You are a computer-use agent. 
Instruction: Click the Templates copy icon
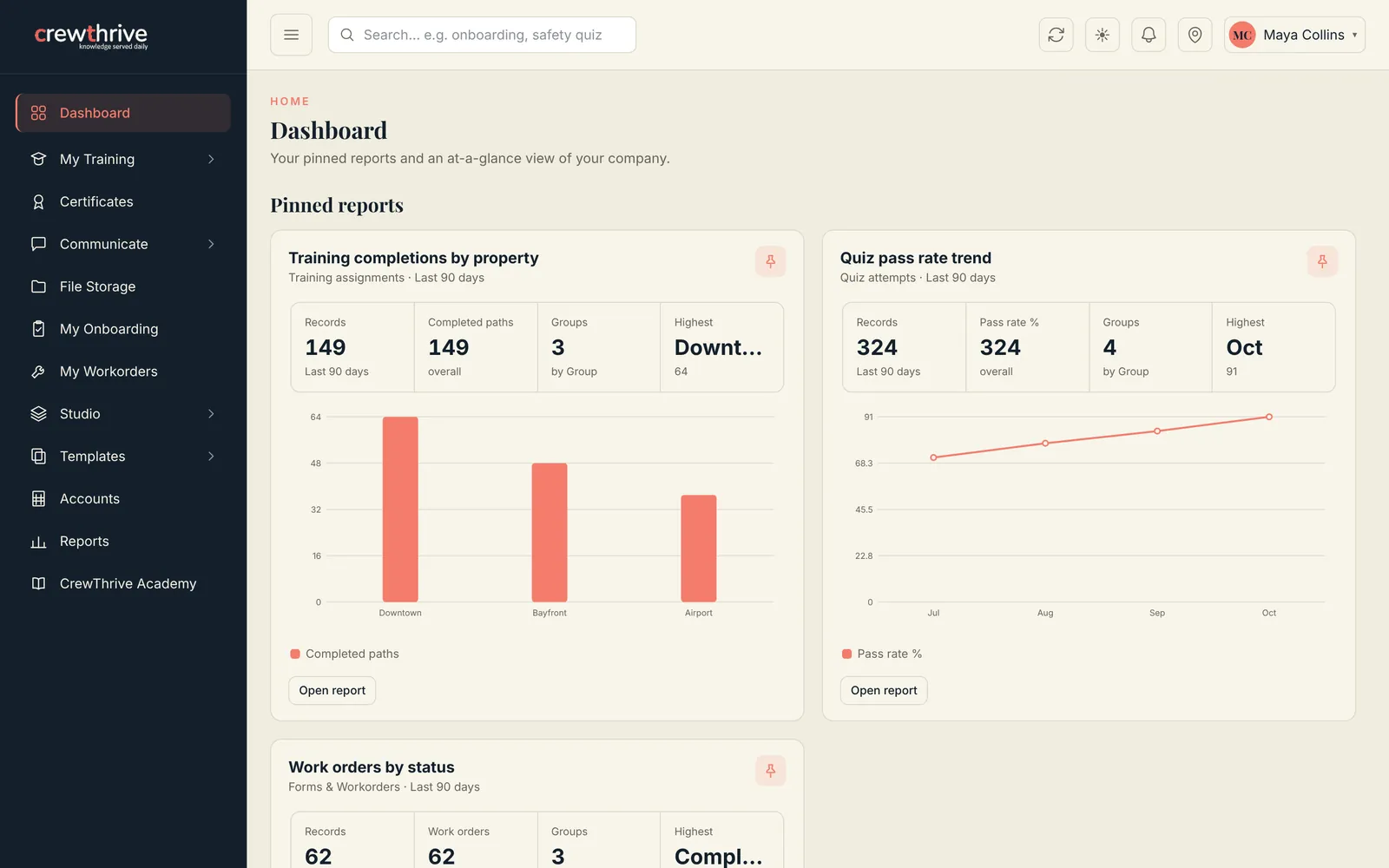pos(38,457)
